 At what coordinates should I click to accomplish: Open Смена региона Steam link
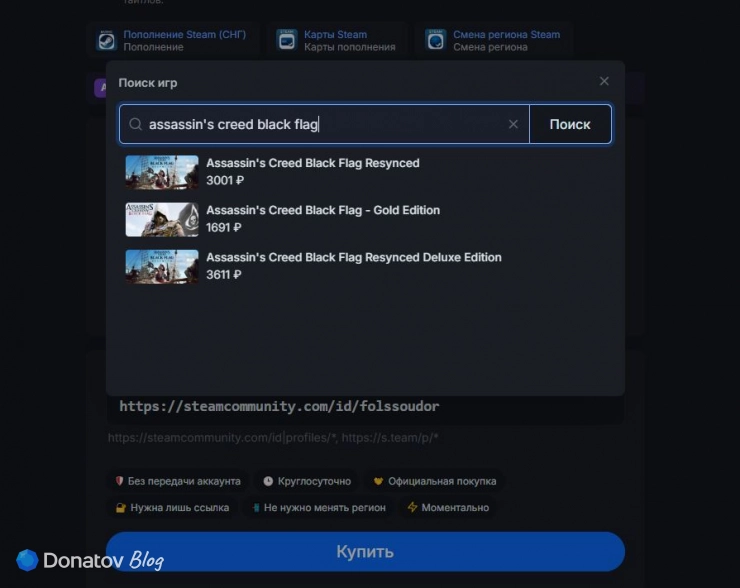[x=506, y=34]
